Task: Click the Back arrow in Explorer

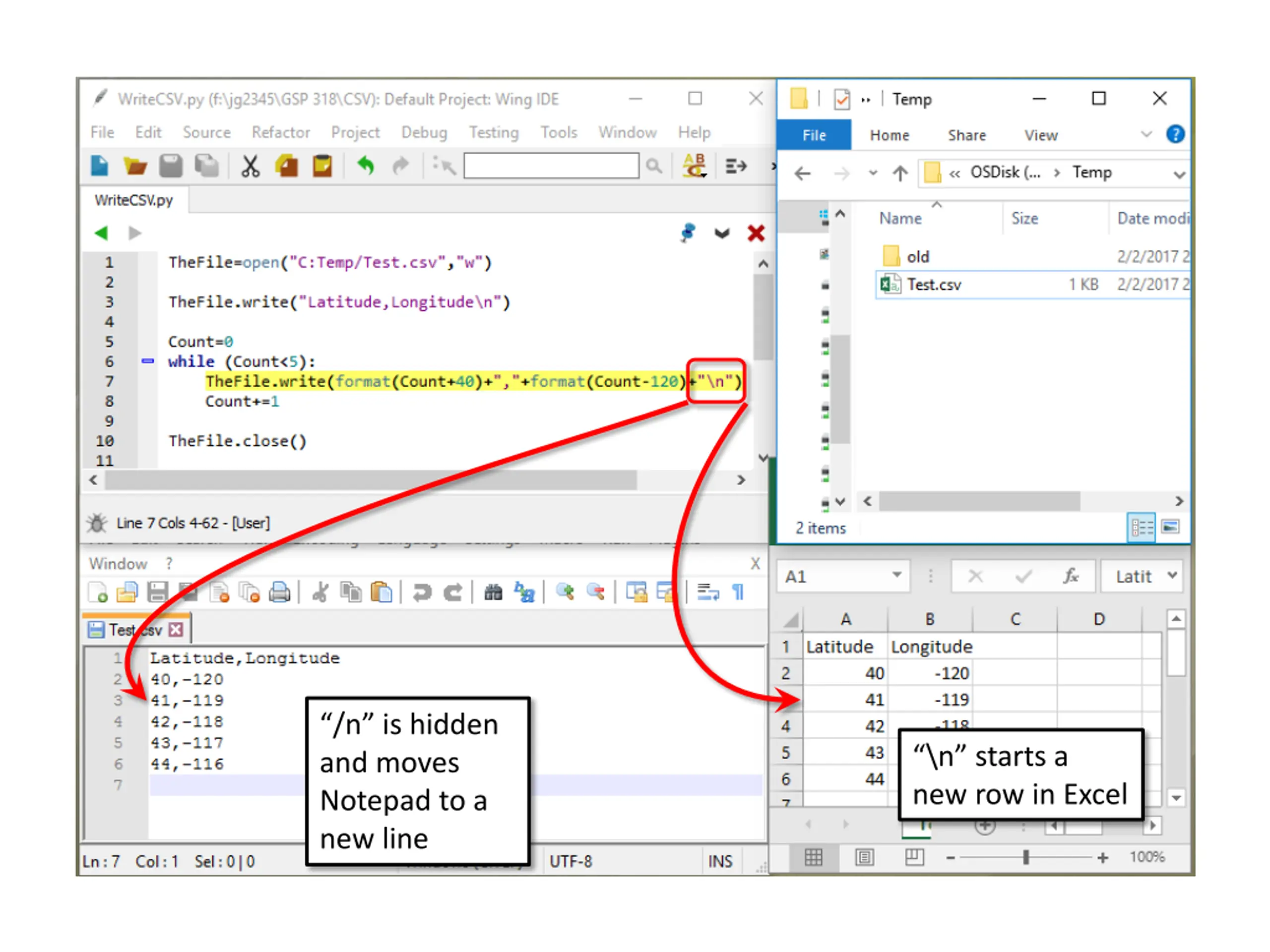Action: tap(803, 173)
